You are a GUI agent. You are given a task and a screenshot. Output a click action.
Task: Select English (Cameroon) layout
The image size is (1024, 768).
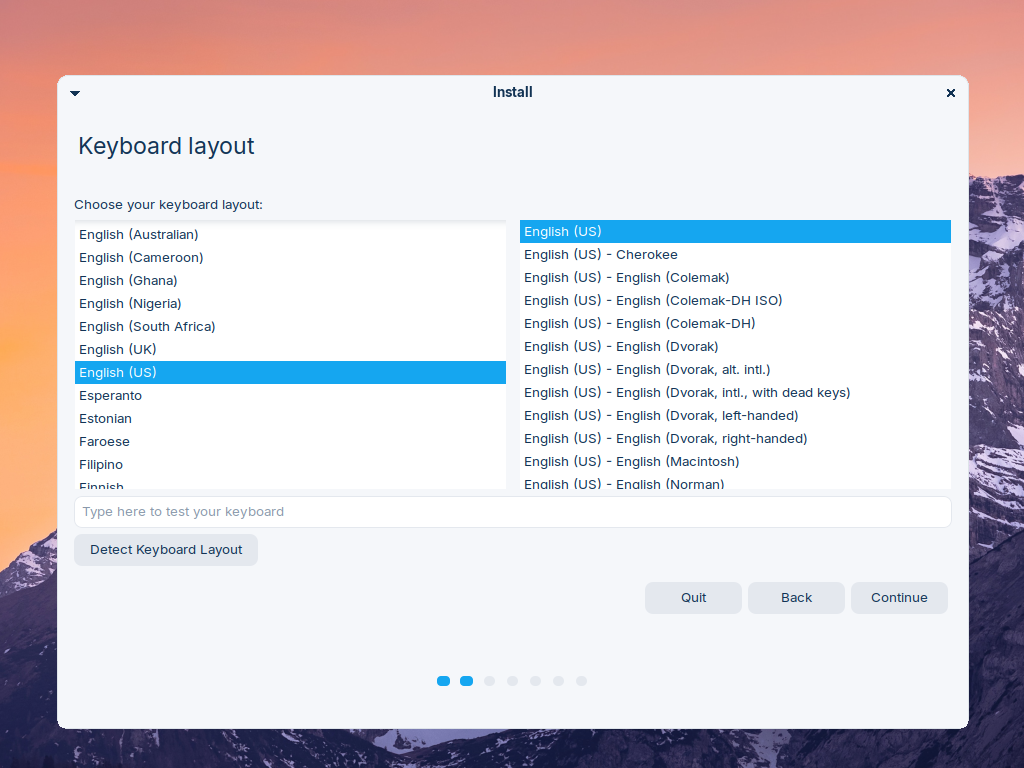[x=290, y=257]
